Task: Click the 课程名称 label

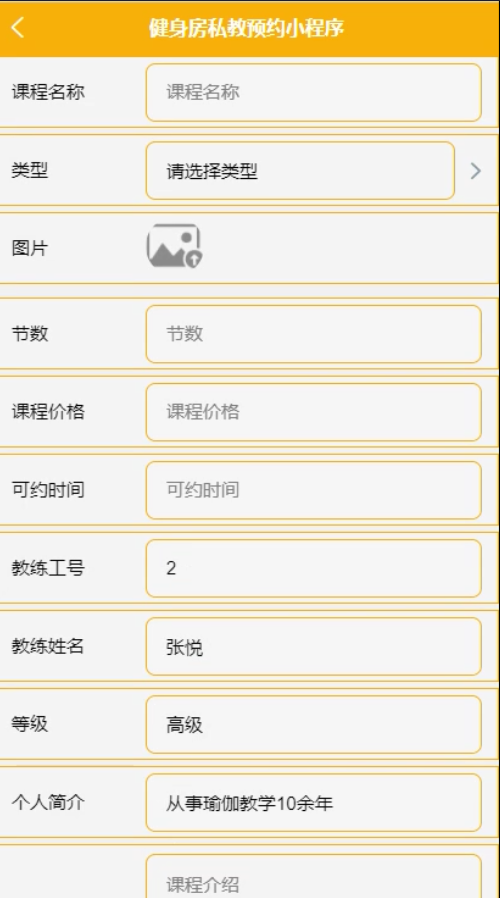Action: [x=48, y=92]
